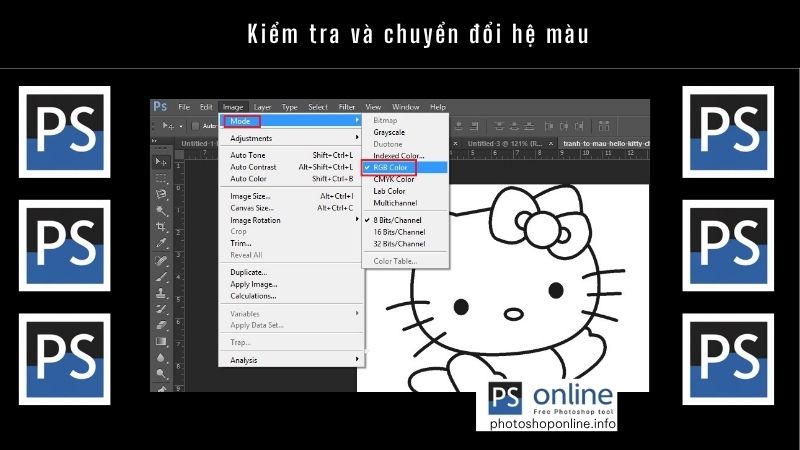Toggle the Auto-Select checkbox in options bar
Image resolution: width=800 pixels, height=450 pixels.
pyautogui.click(x=195, y=126)
